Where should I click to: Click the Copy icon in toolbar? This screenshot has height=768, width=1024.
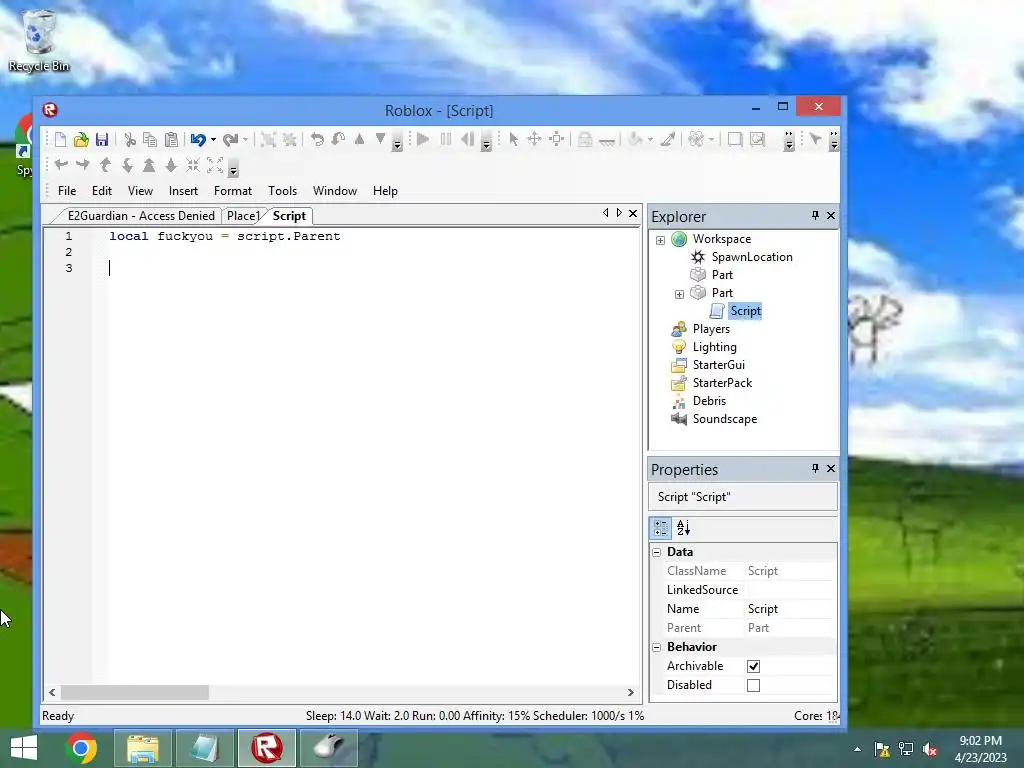click(x=150, y=139)
